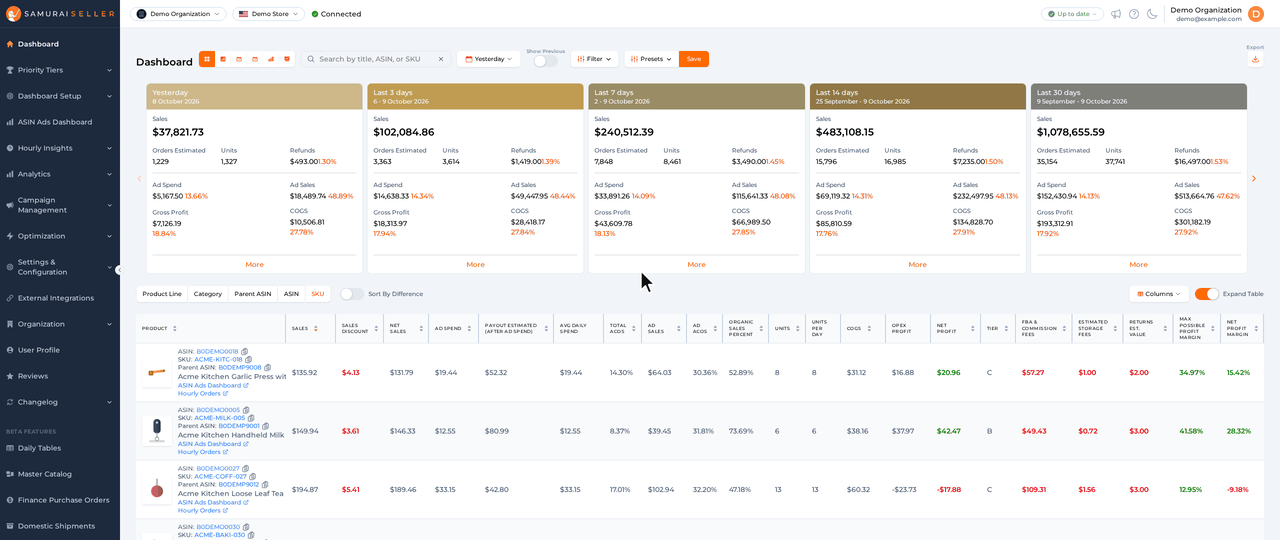Select the grid view icon beside Dashboard title

[x=207, y=59]
